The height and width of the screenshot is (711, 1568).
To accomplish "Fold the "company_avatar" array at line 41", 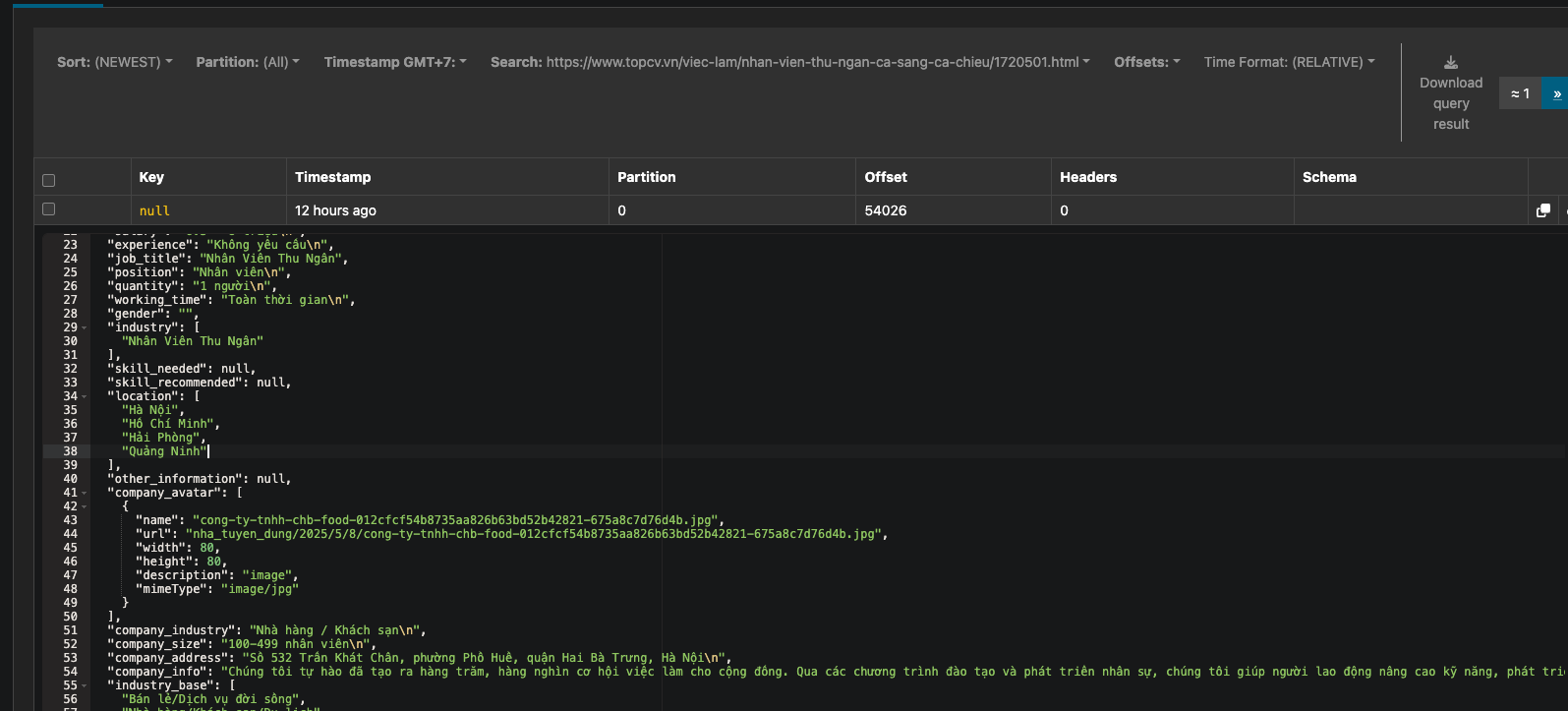I will (x=85, y=493).
